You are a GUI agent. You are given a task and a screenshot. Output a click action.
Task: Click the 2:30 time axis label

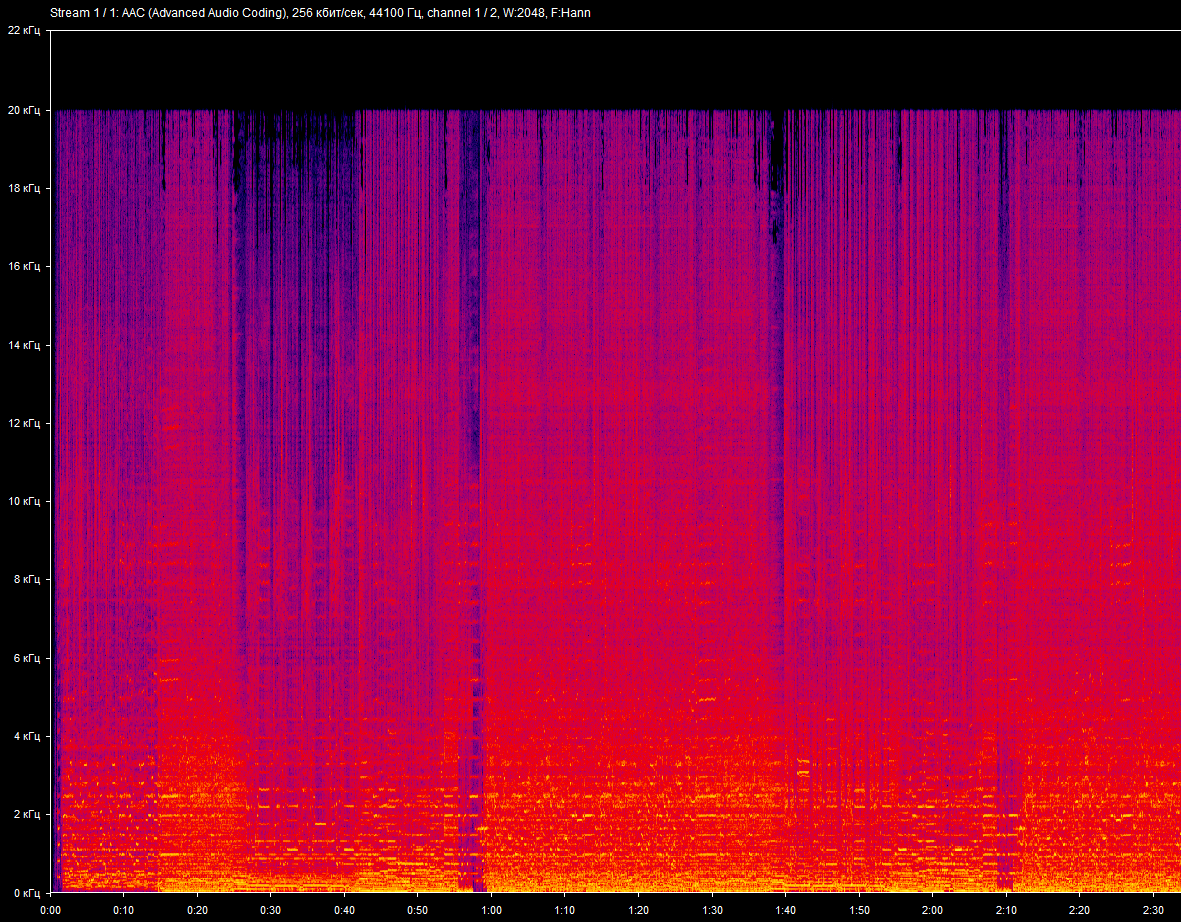(x=1153, y=910)
